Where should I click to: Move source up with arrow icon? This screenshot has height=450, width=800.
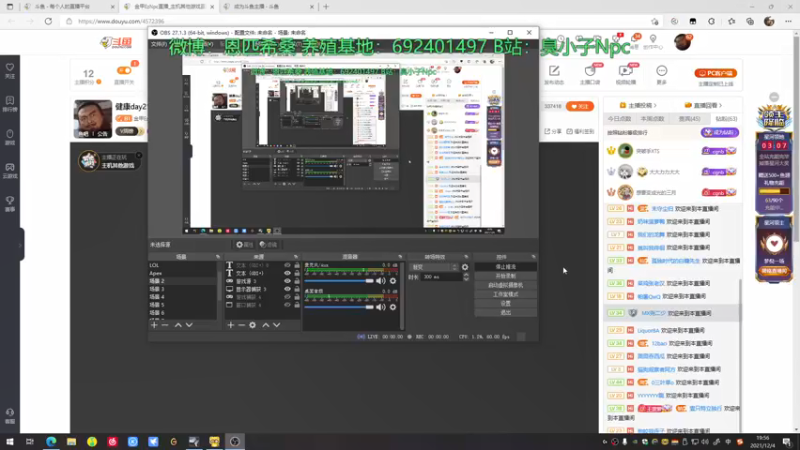[x=266, y=325]
